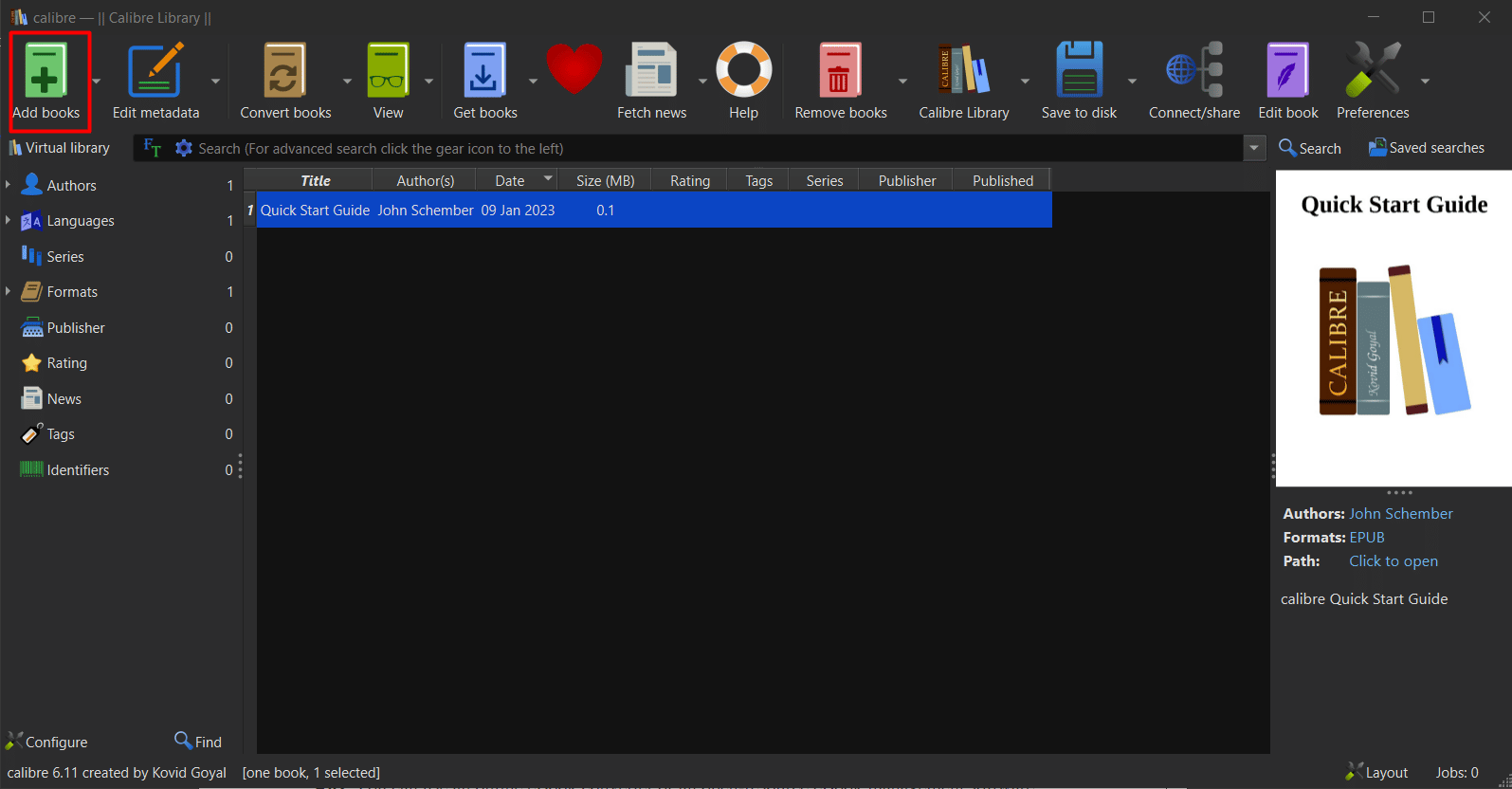Expand the Languages tree node
This screenshot has width=1512, height=789.
[x=8, y=220]
